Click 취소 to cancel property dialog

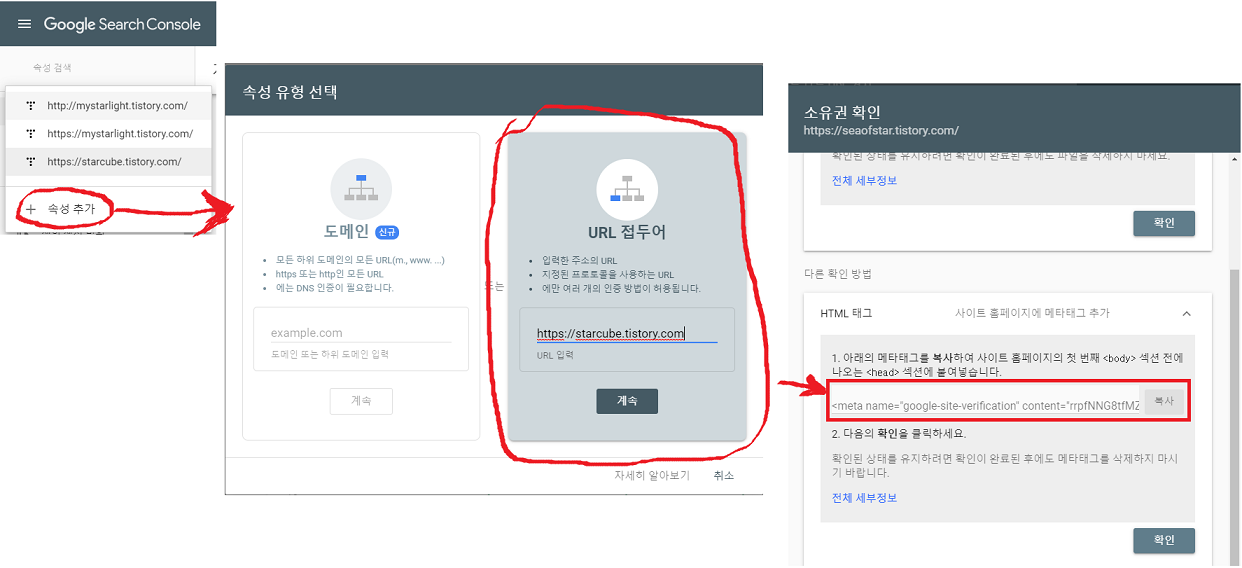[724, 476]
